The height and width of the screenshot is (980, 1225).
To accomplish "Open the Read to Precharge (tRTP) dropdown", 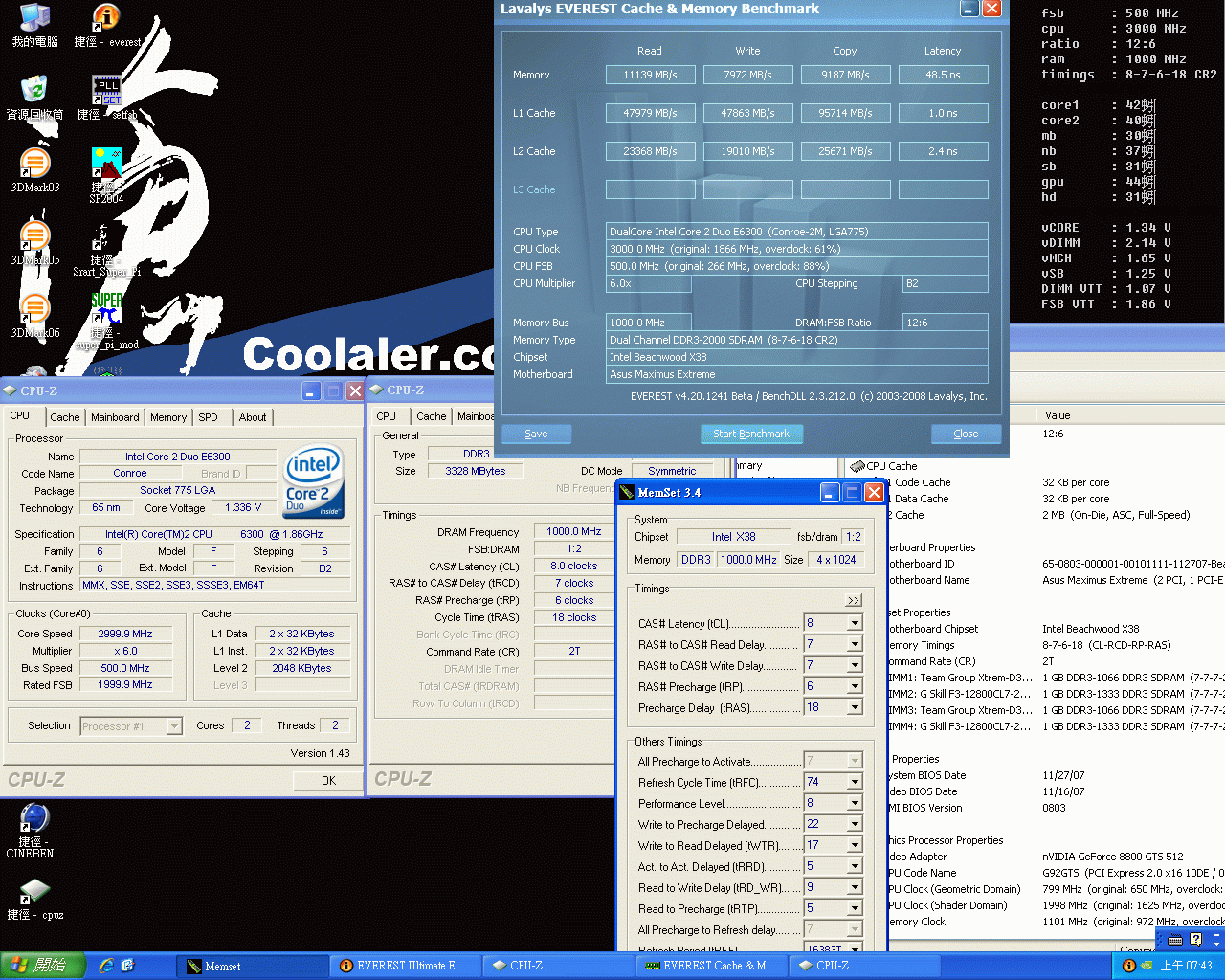I will pyautogui.click(x=855, y=908).
